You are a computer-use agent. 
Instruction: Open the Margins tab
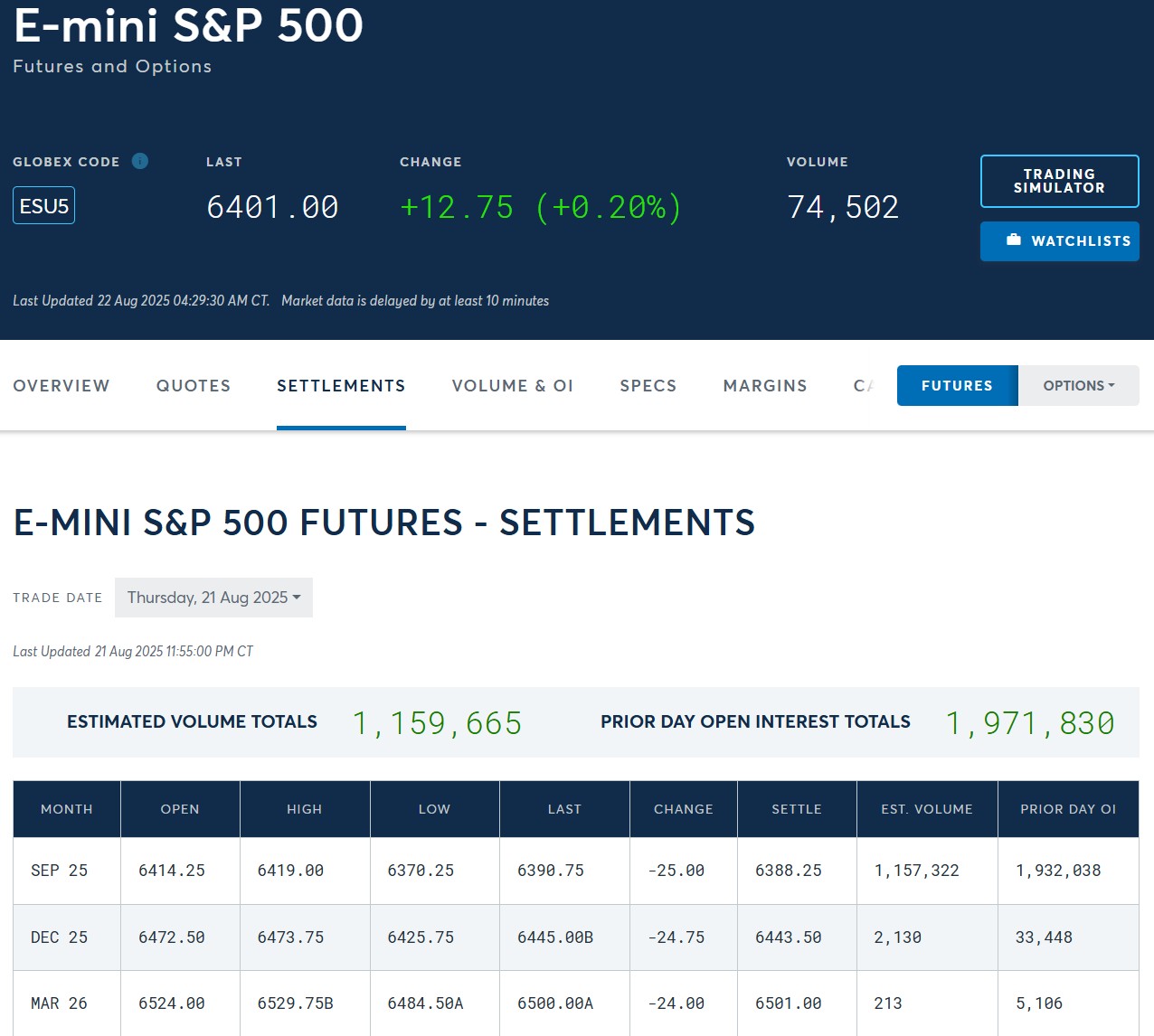pos(765,386)
